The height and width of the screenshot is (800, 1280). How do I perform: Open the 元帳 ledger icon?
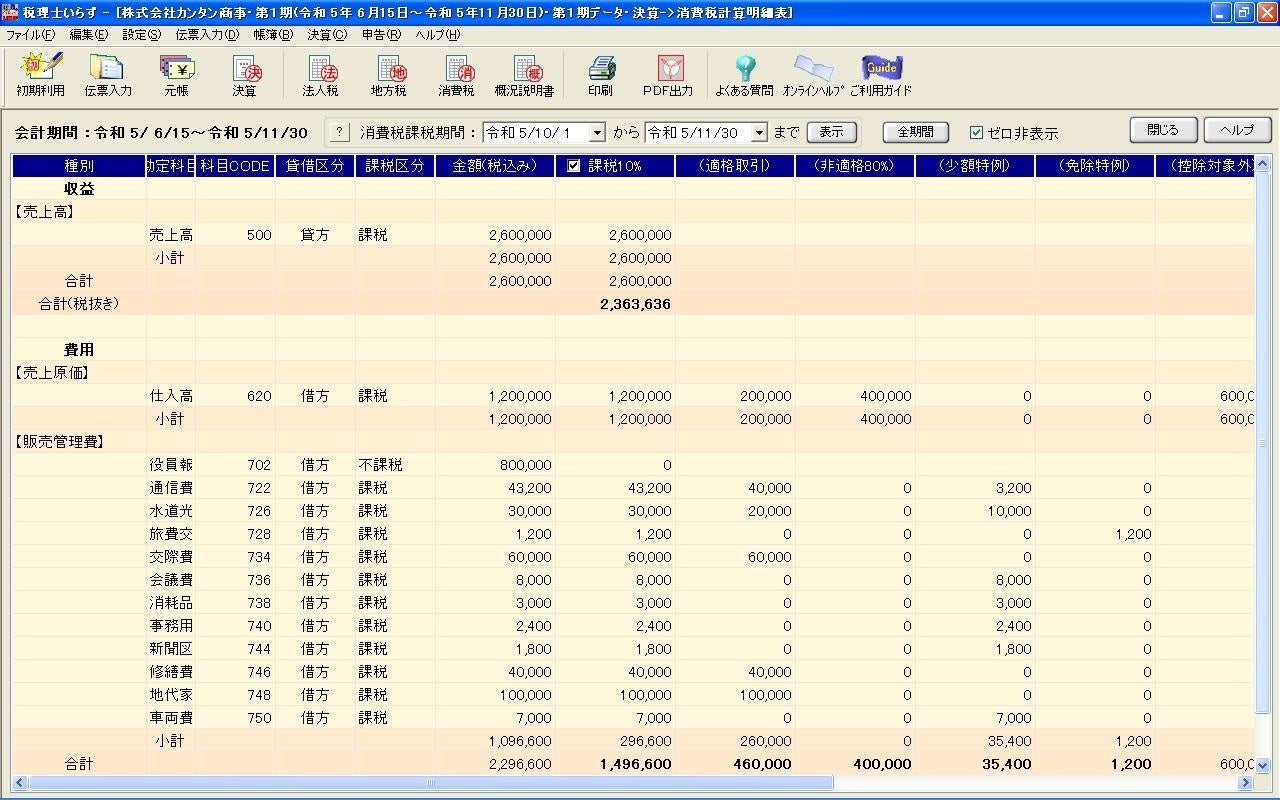pyautogui.click(x=176, y=75)
